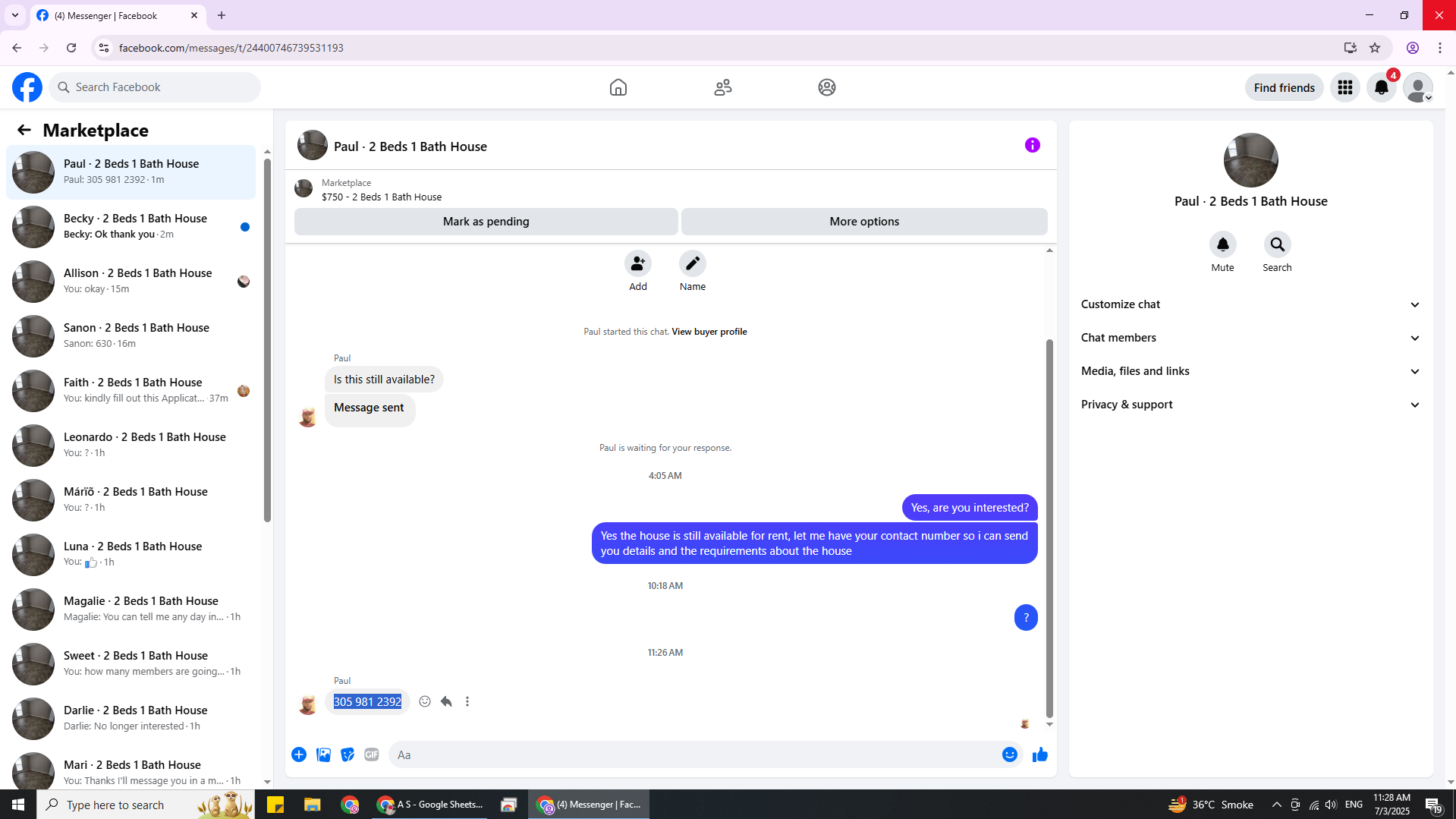The width and height of the screenshot is (1456, 819).
Task: Open the account profile avatar menu
Action: tap(1418, 87)
